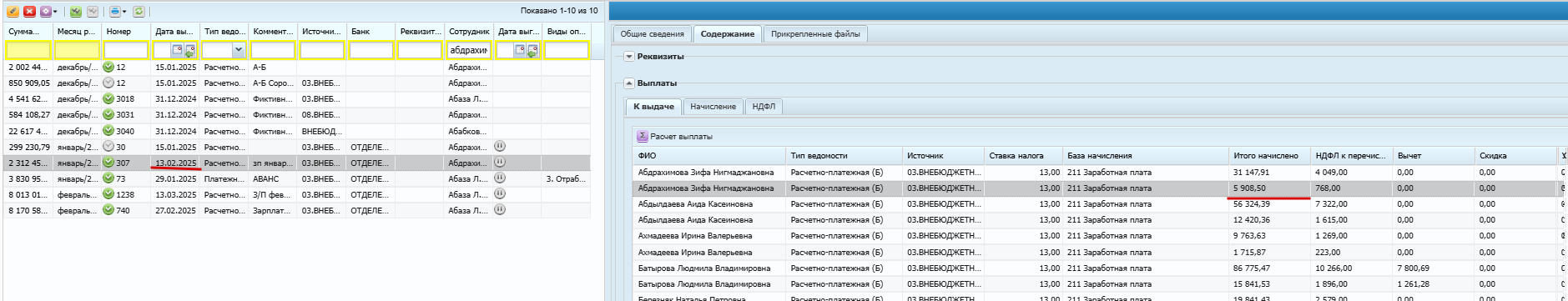Select the 'Начисление' sub-tab
This screenshot has width=1568, height=301.
click(x=713, y=107)
